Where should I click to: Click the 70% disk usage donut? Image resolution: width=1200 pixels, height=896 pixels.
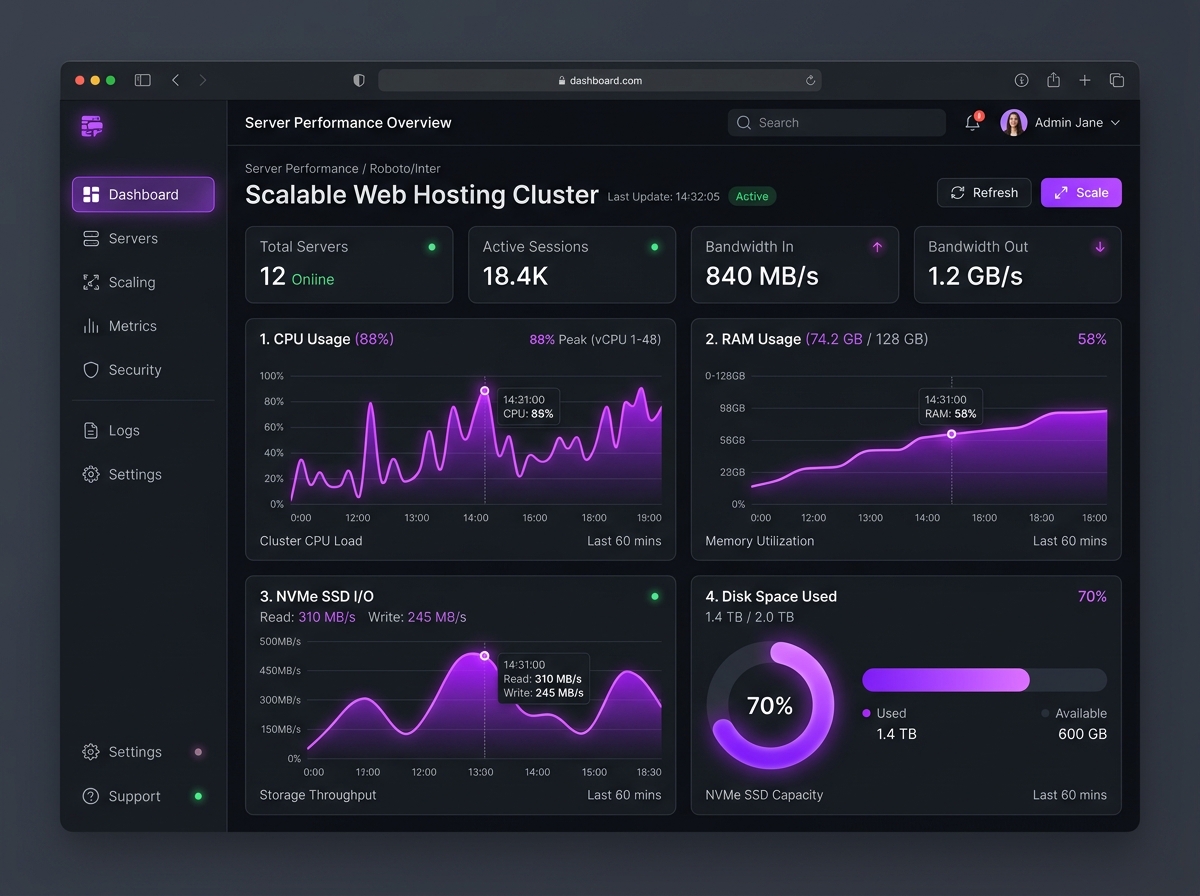tap(770, 706)
